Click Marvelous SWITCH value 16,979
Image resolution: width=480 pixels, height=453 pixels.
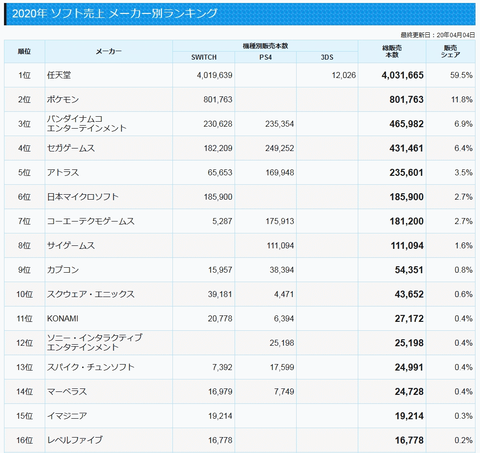click(x=220, y=392)
